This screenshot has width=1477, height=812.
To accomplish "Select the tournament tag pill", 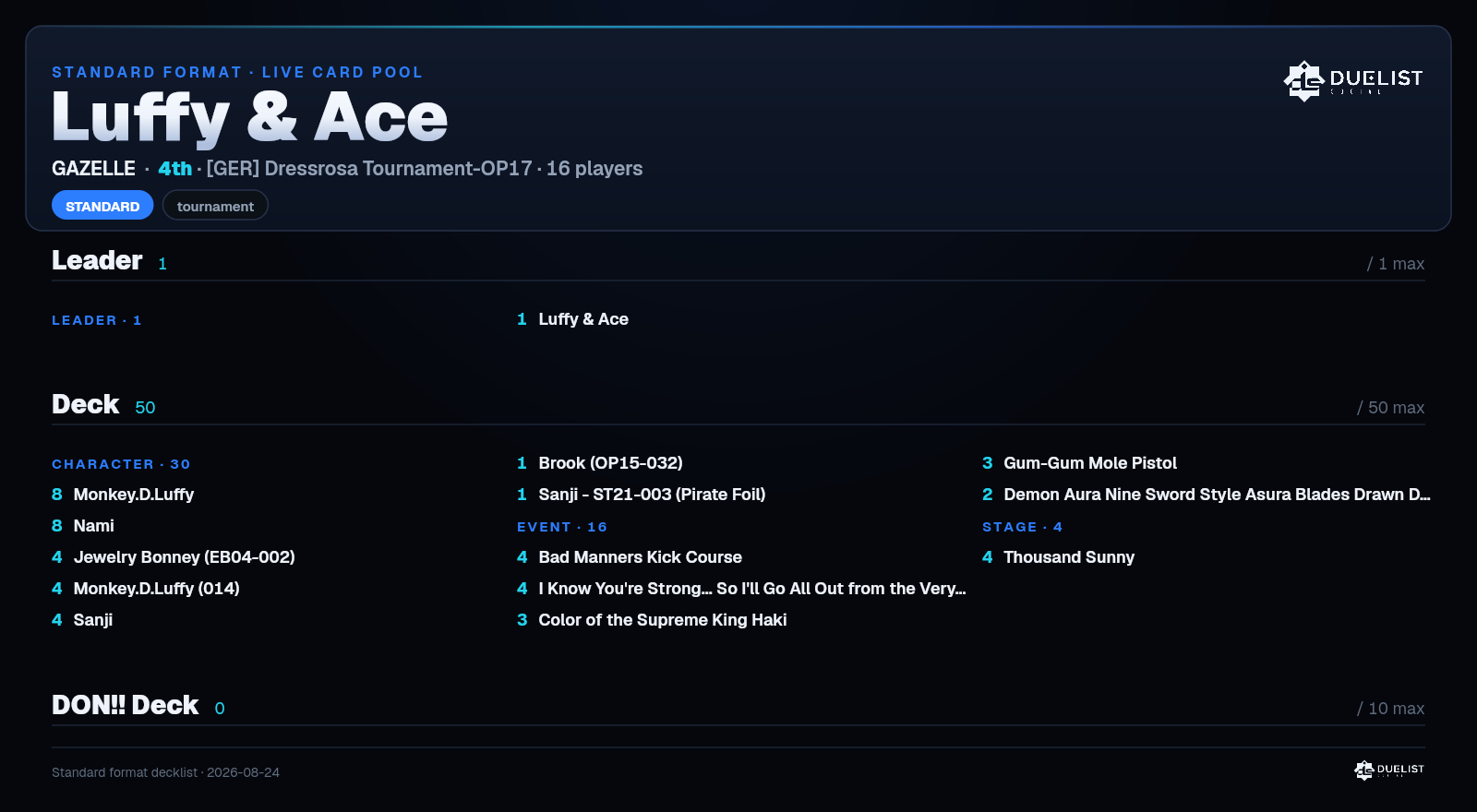I will (215, 206).
